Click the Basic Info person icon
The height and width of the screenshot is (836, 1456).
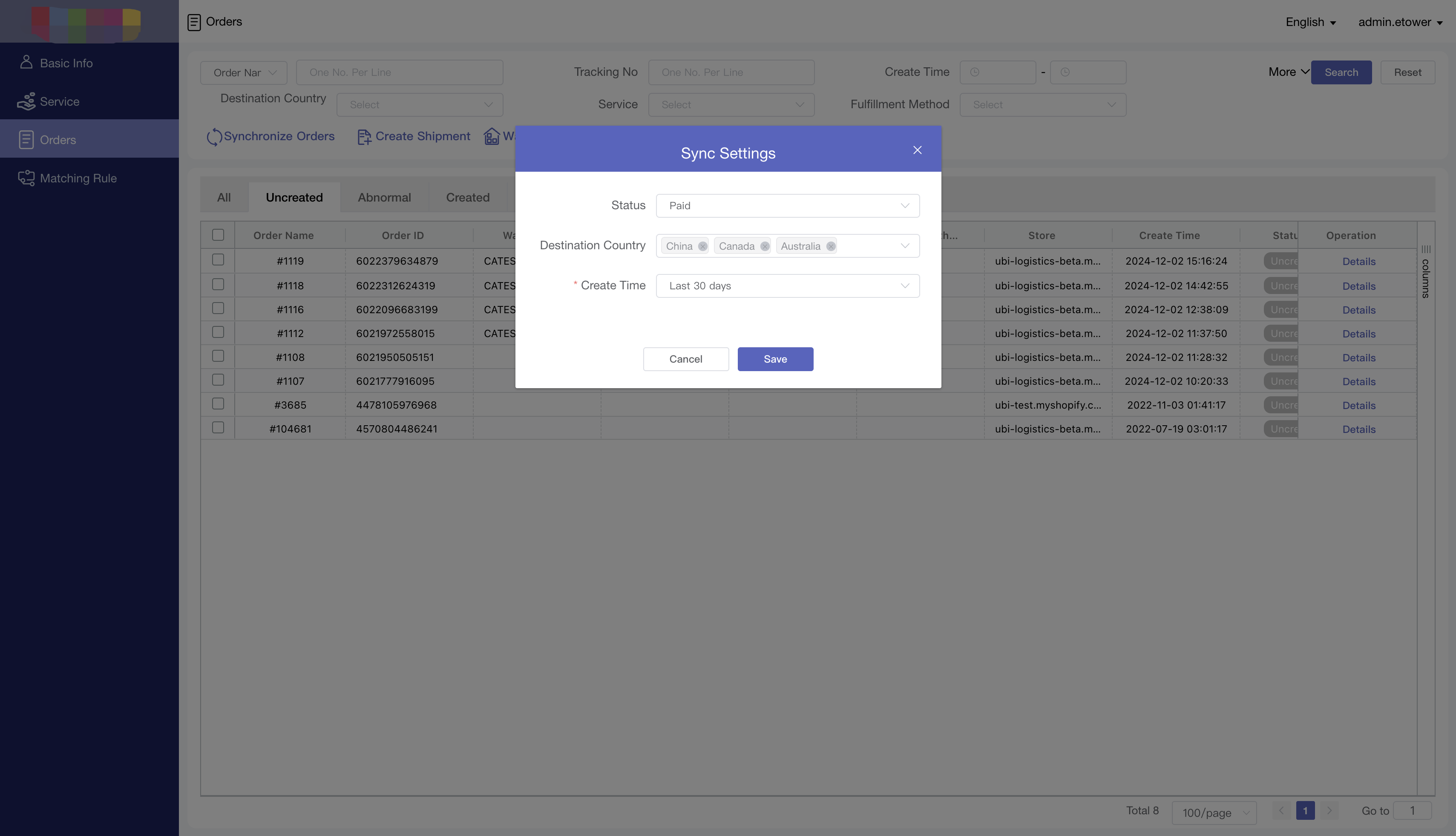tap(26, 62)
